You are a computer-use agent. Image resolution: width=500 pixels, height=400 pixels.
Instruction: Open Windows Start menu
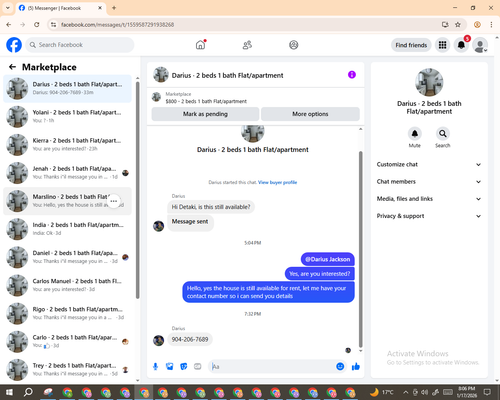click(9, 392)
